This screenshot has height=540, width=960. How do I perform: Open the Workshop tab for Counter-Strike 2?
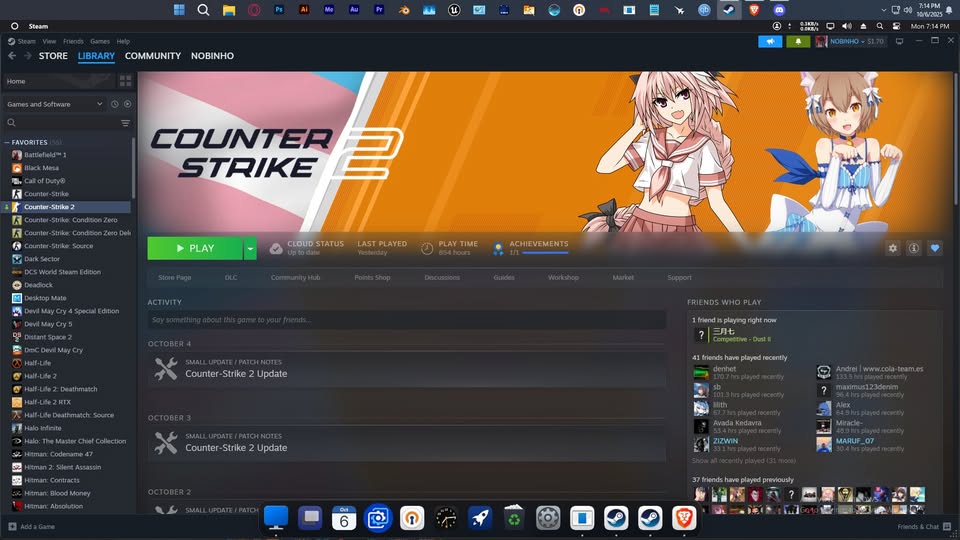563,277
